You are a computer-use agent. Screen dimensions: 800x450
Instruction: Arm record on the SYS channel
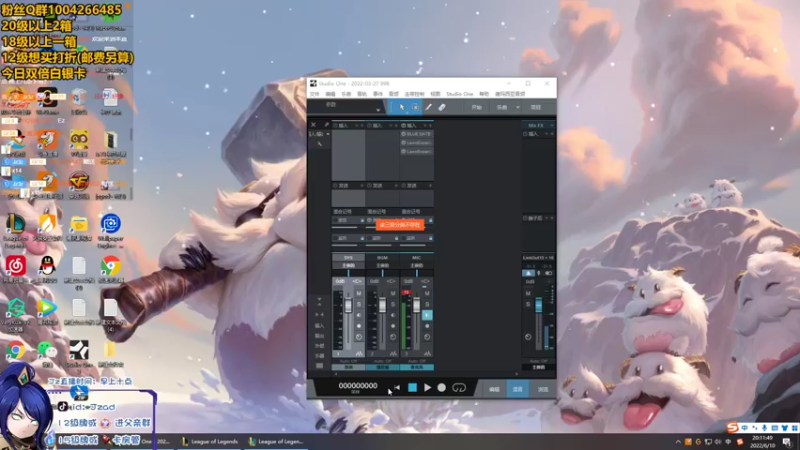pos(359,326)
